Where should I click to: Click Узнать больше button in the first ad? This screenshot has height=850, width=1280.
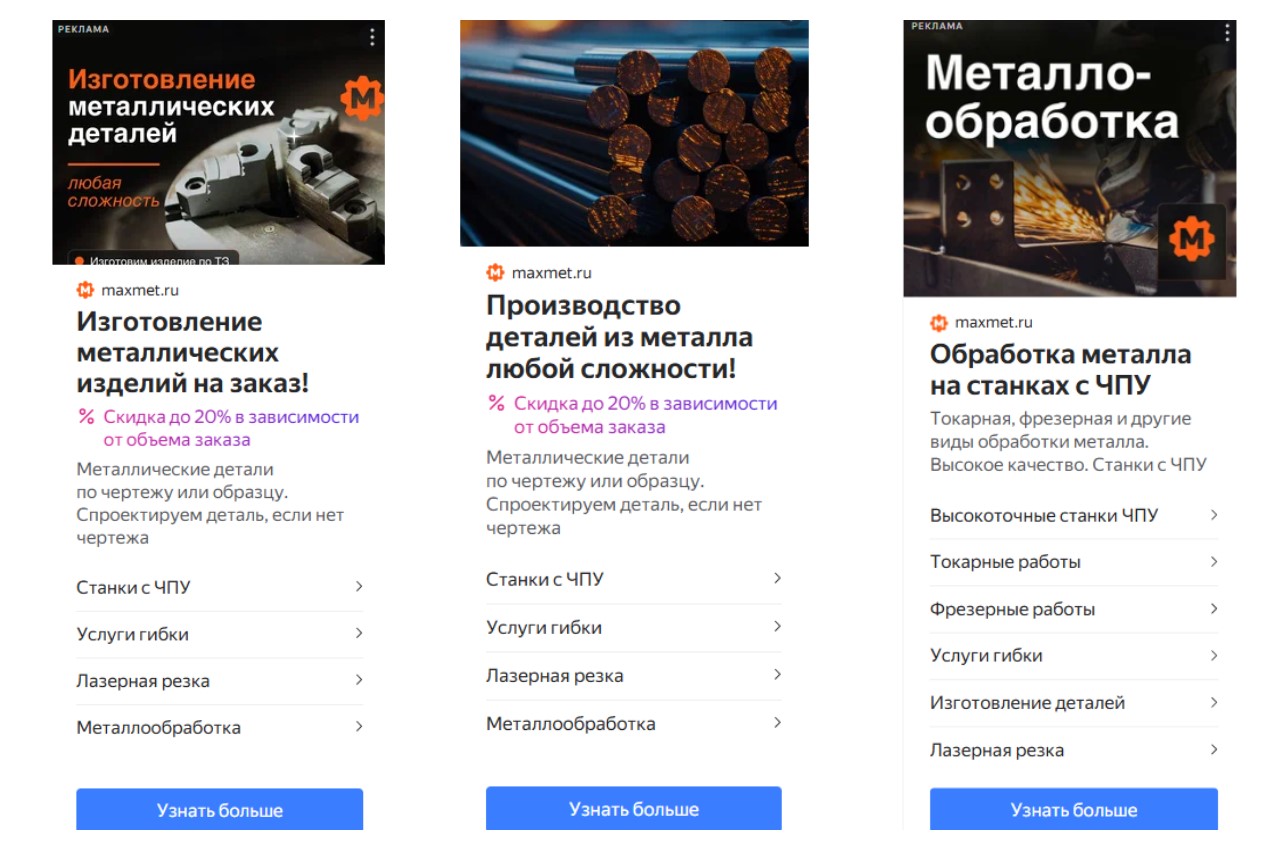pos(220,810)
